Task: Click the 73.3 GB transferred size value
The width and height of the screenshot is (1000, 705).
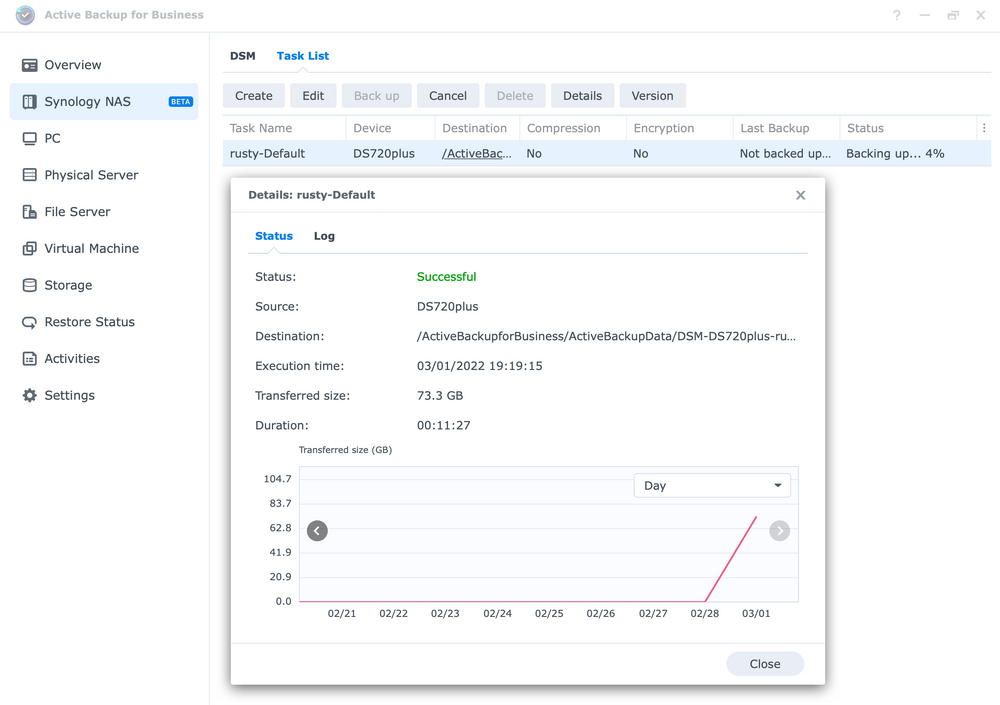Action: tap(440, 396)
